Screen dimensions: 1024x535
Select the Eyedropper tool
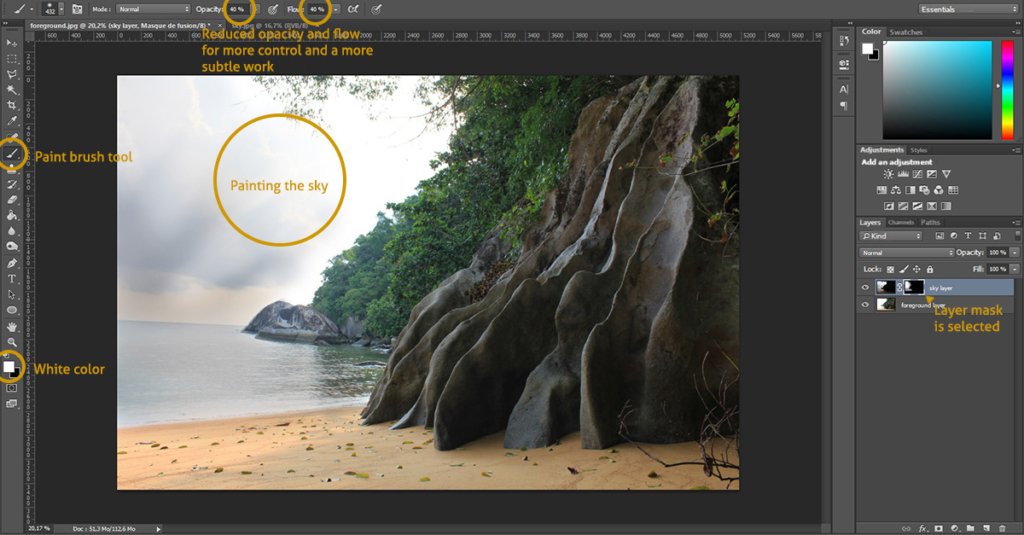pos(12,122)
